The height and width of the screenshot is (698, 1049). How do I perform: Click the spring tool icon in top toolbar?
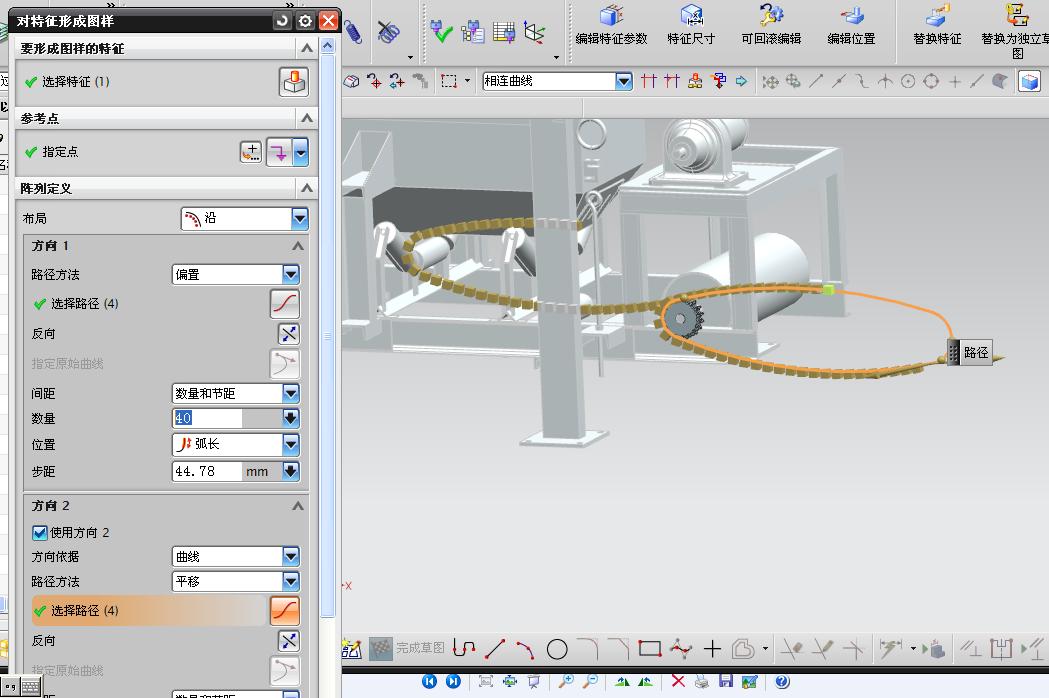pyautogui.click(x=353, y=30)
